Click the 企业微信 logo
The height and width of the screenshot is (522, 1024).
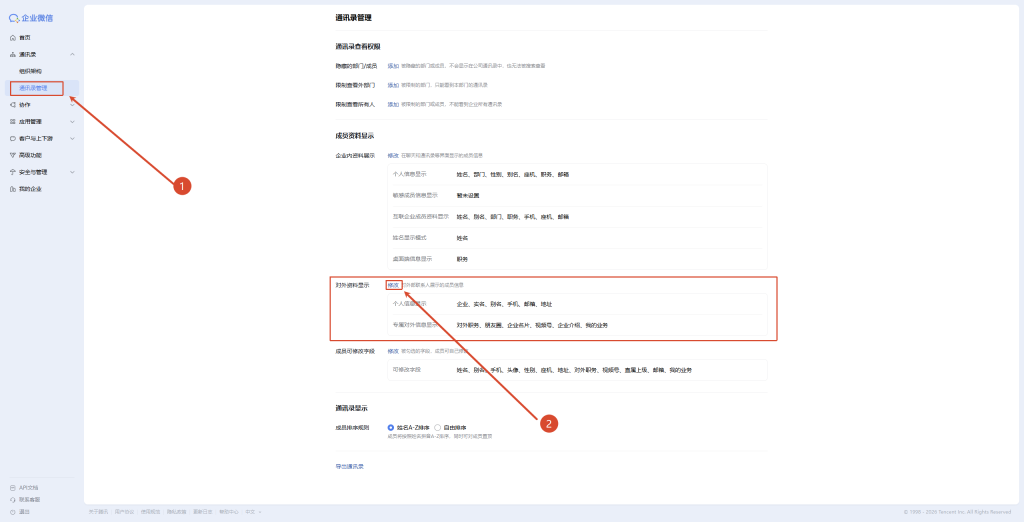[x=31, y=18]
